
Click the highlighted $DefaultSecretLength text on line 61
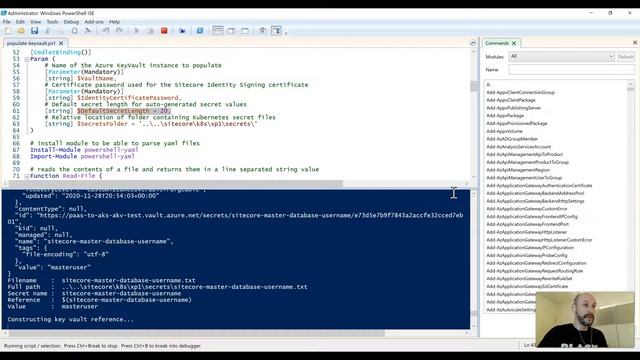point(123,111)
